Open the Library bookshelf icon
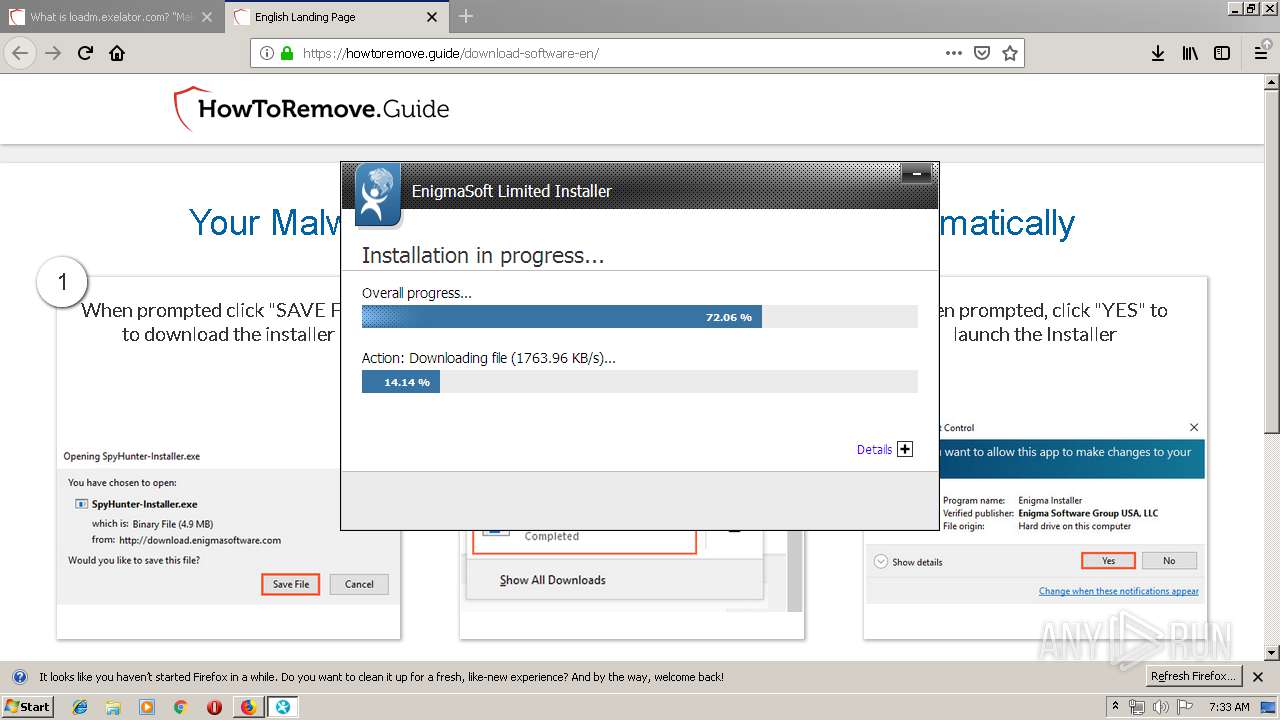Image resolution: width=1280 pixels, height=720 pixels. (1190, 53)
